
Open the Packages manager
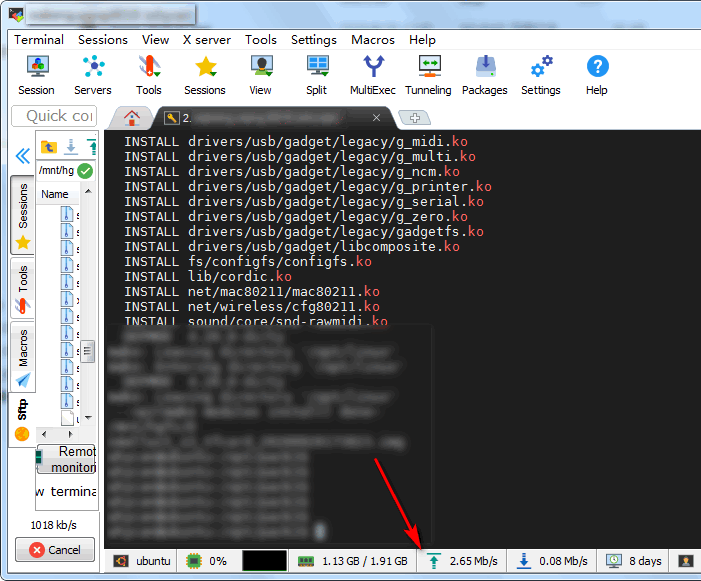click(485, 75)
